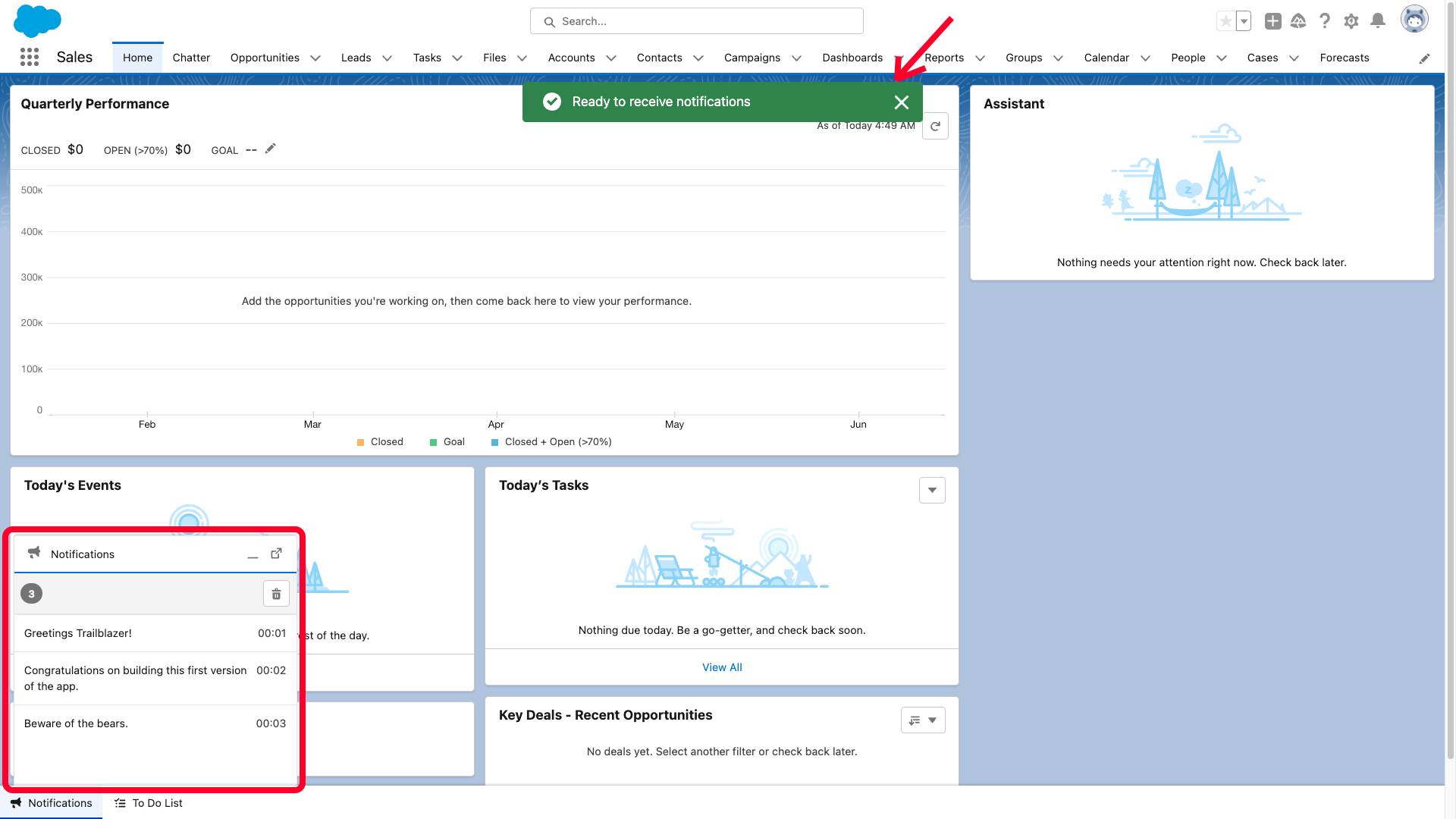Open the Trailhead guidance icon
The width and height of the screenshot is (1456, 819).
(1298, 21)
